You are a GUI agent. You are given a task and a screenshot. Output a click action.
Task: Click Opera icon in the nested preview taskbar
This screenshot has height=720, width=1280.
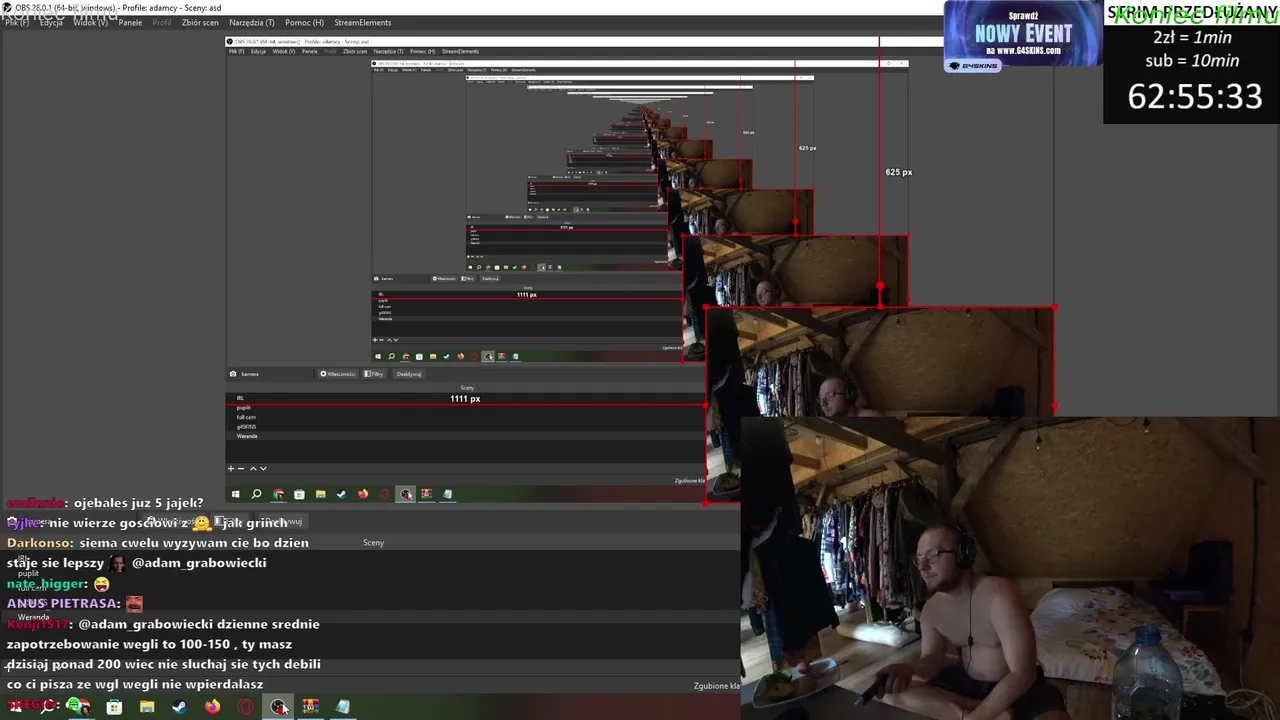pos(384,494)
